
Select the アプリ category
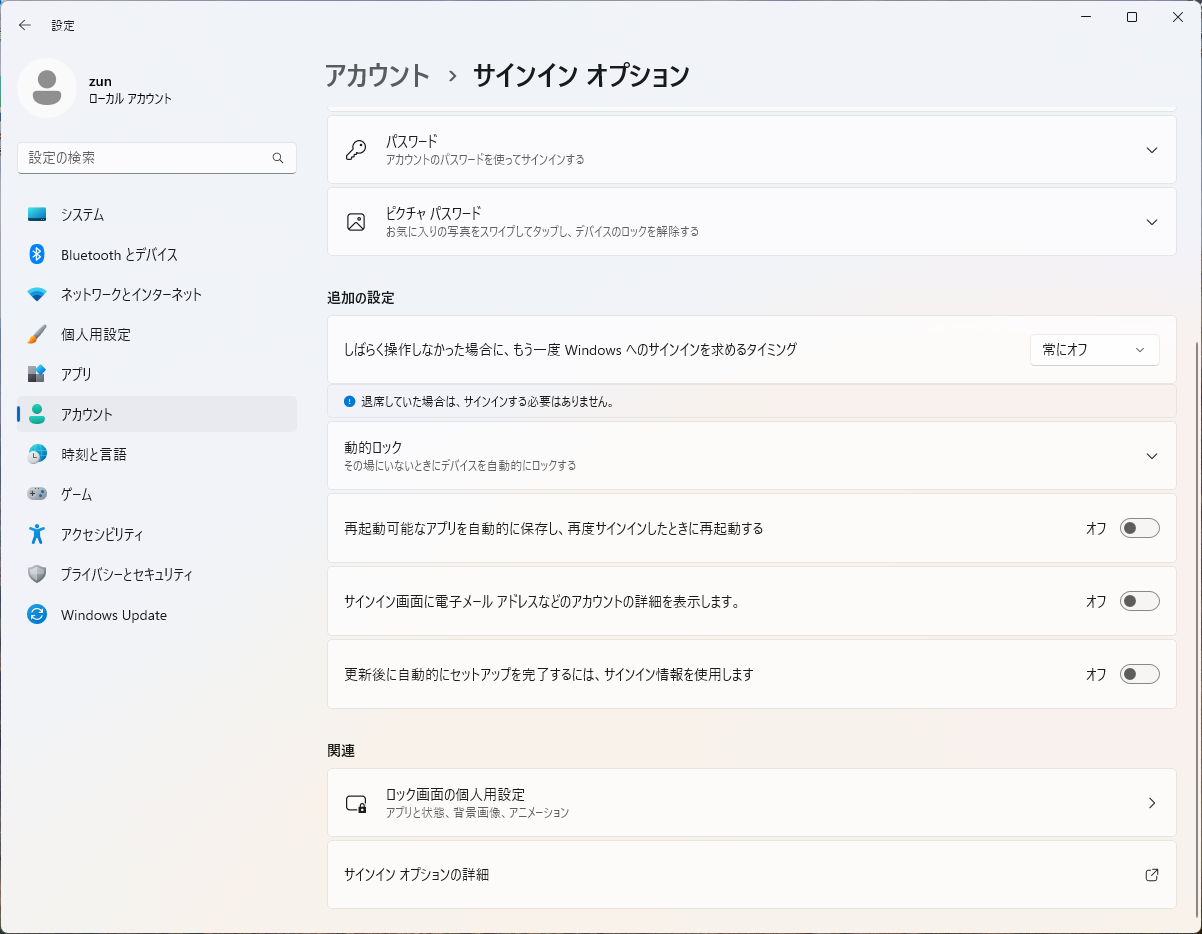coord(157,374)
